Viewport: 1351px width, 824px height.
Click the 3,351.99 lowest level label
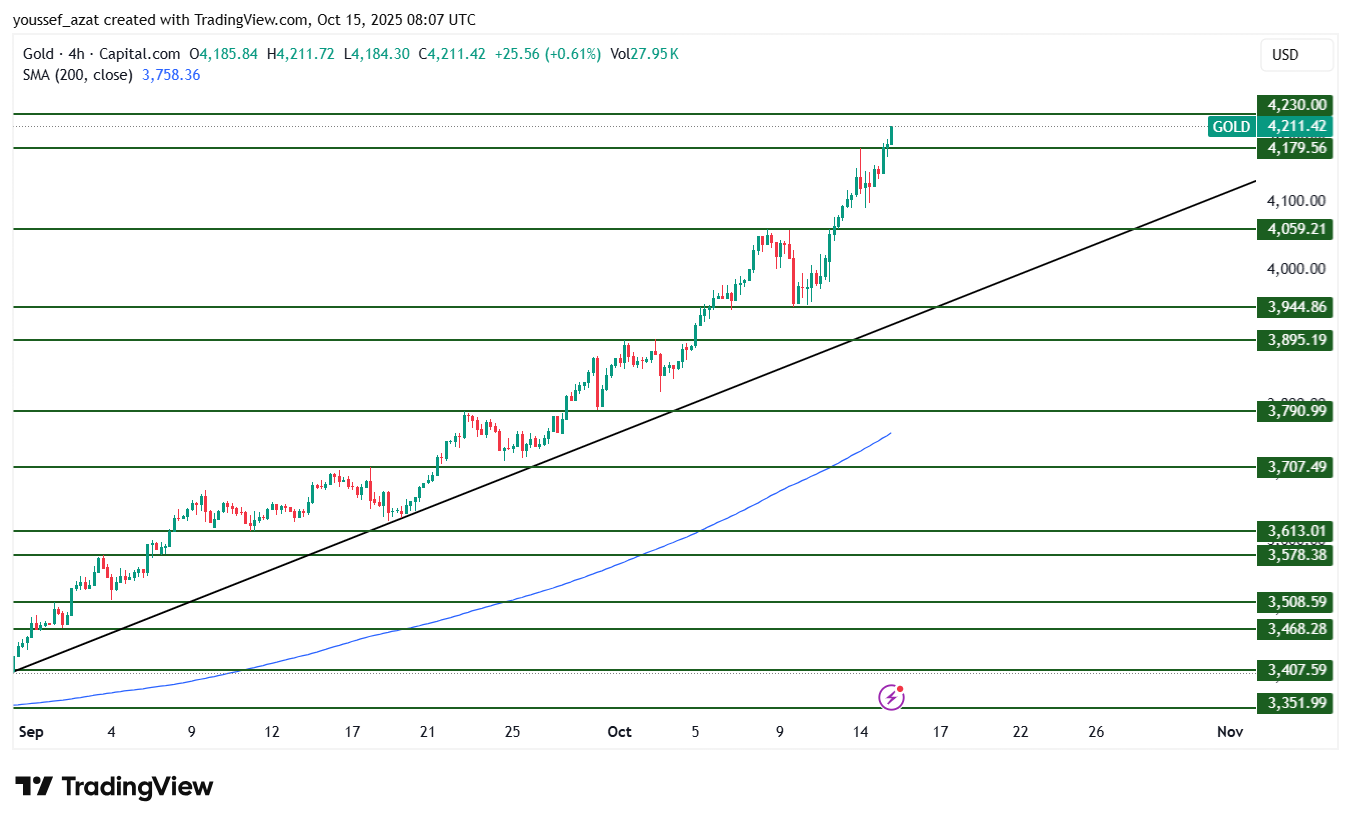[x=1296, y=703]
